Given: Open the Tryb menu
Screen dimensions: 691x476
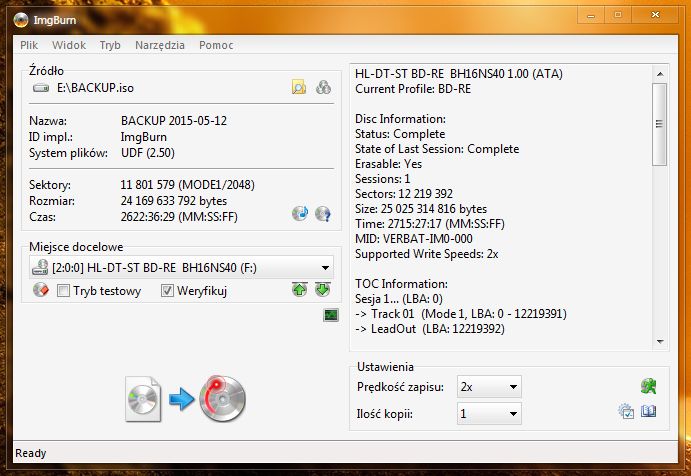Looking at the screenshot, I should click(x=110, y=45).
